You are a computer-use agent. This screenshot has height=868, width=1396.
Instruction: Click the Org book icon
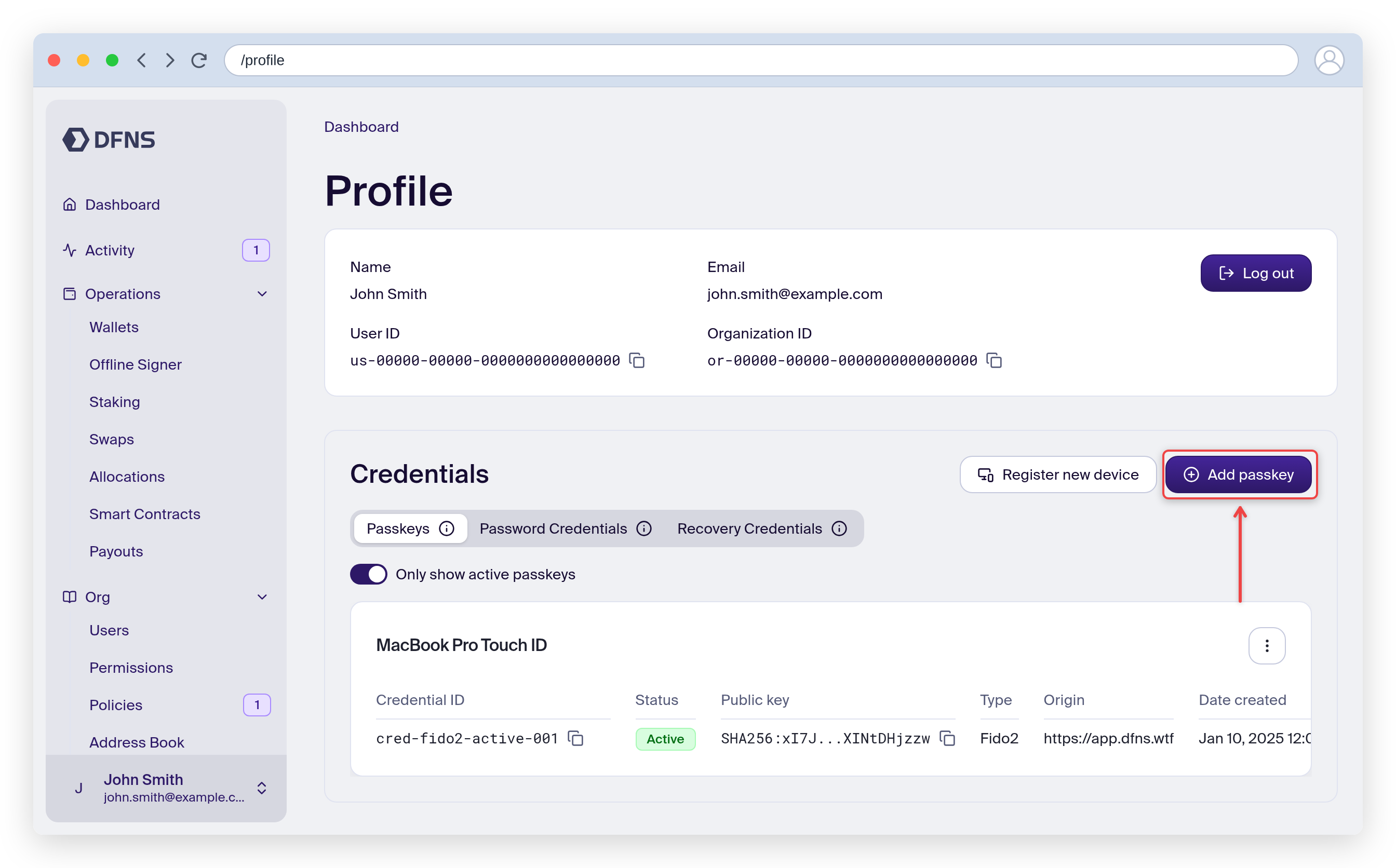[70, 597]
